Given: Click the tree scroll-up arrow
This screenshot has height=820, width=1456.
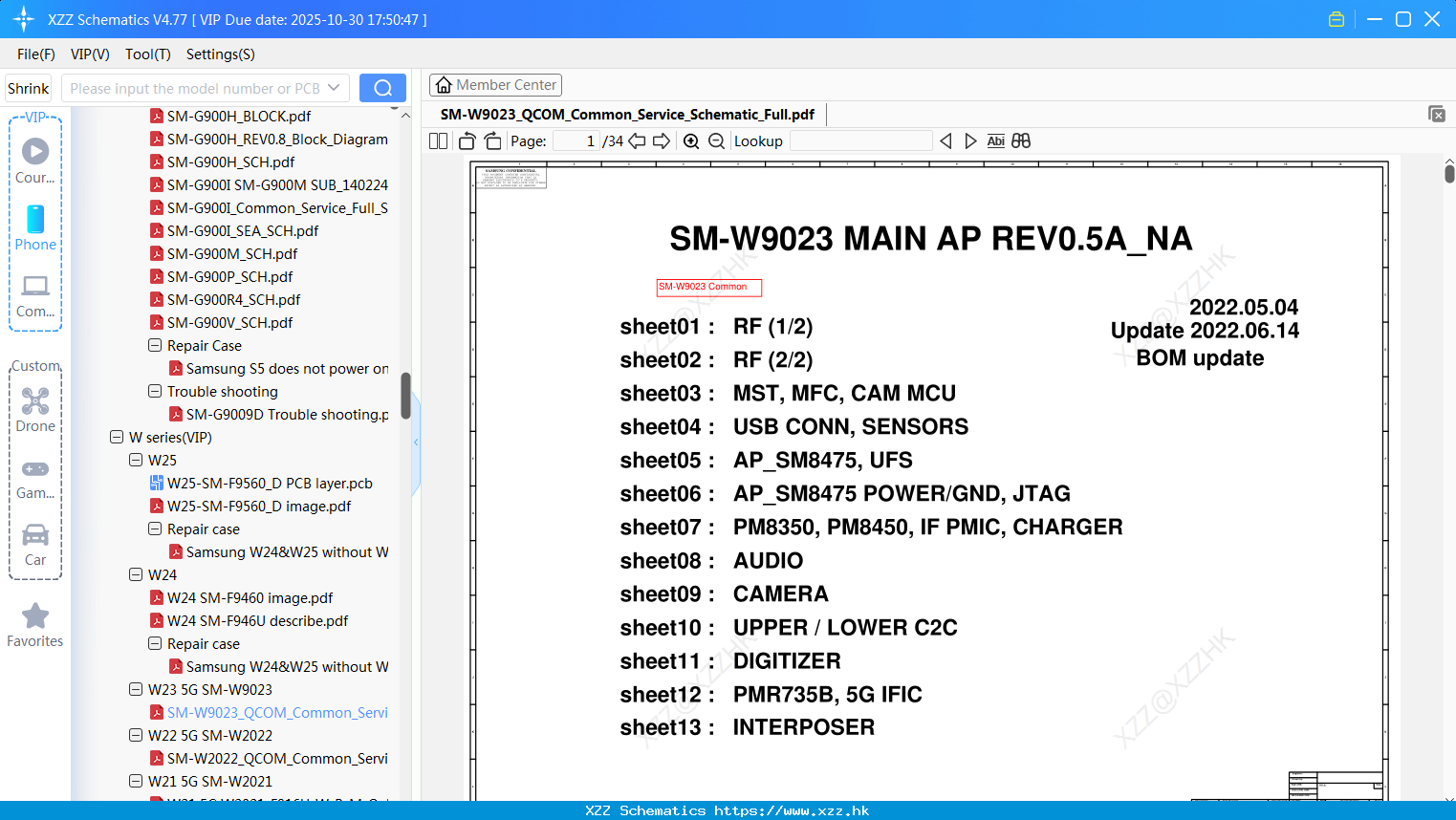Looking at the screenshot, I should pos(405,116).
